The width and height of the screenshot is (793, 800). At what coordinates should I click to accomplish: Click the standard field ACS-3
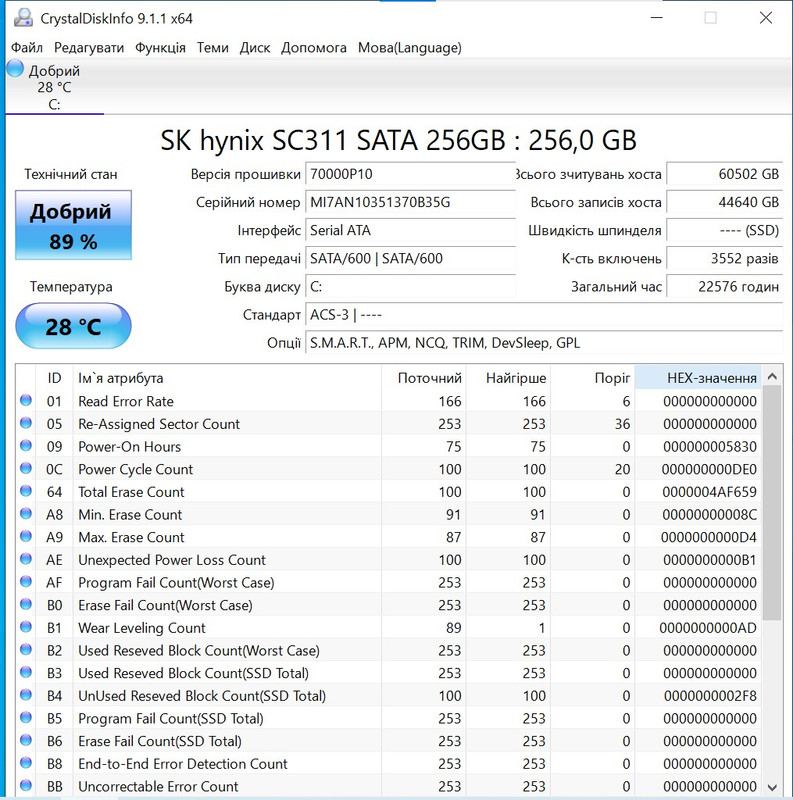544,315
